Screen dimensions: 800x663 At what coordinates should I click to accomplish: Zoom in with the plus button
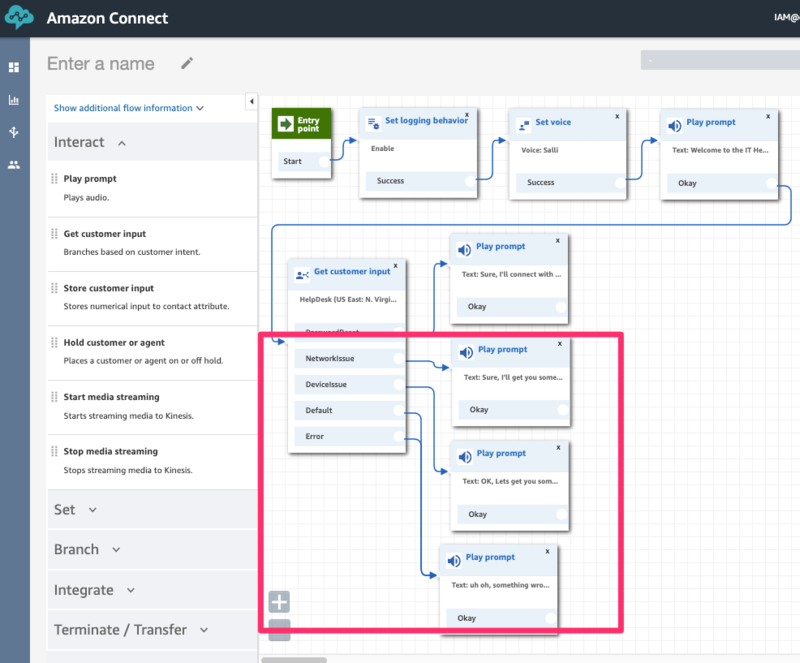[x=279, y=602]
